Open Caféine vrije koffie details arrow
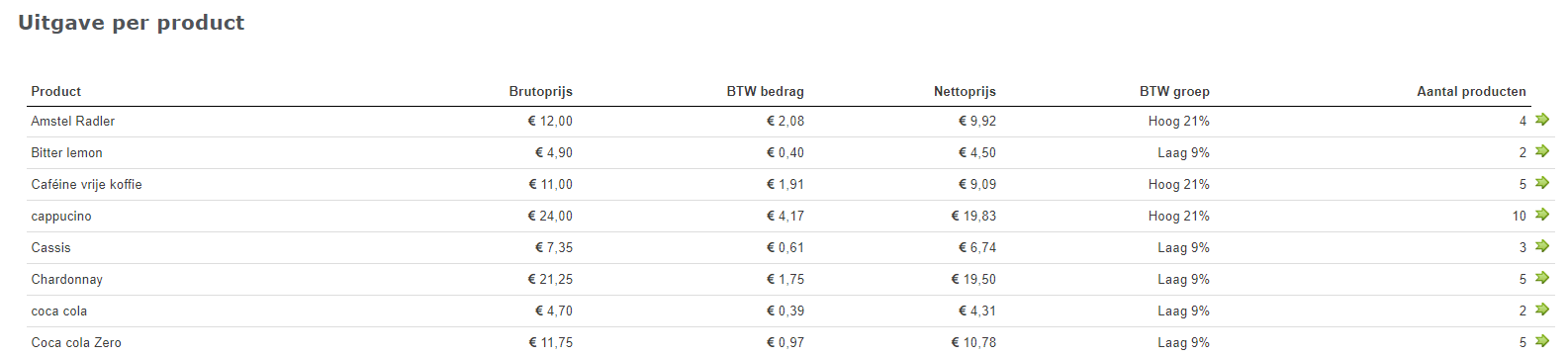 [1541, 183]
